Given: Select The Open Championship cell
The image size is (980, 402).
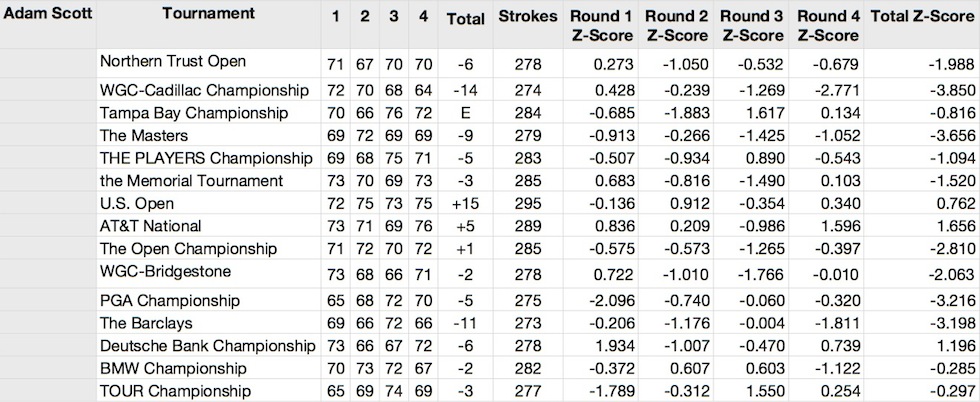Looking at the screenshot, I should [188, 248].
